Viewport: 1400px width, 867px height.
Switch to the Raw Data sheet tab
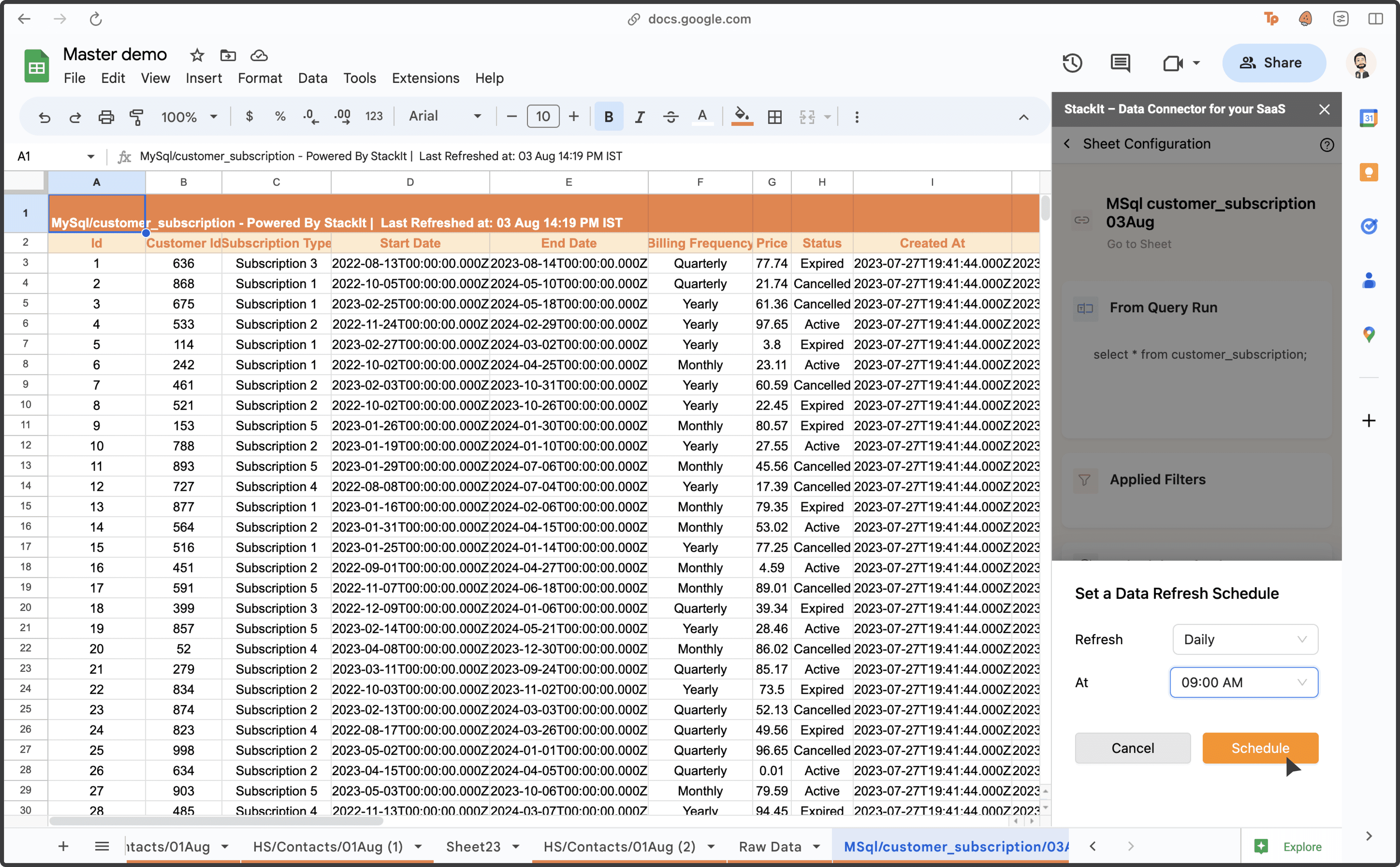tap(770, 847)
